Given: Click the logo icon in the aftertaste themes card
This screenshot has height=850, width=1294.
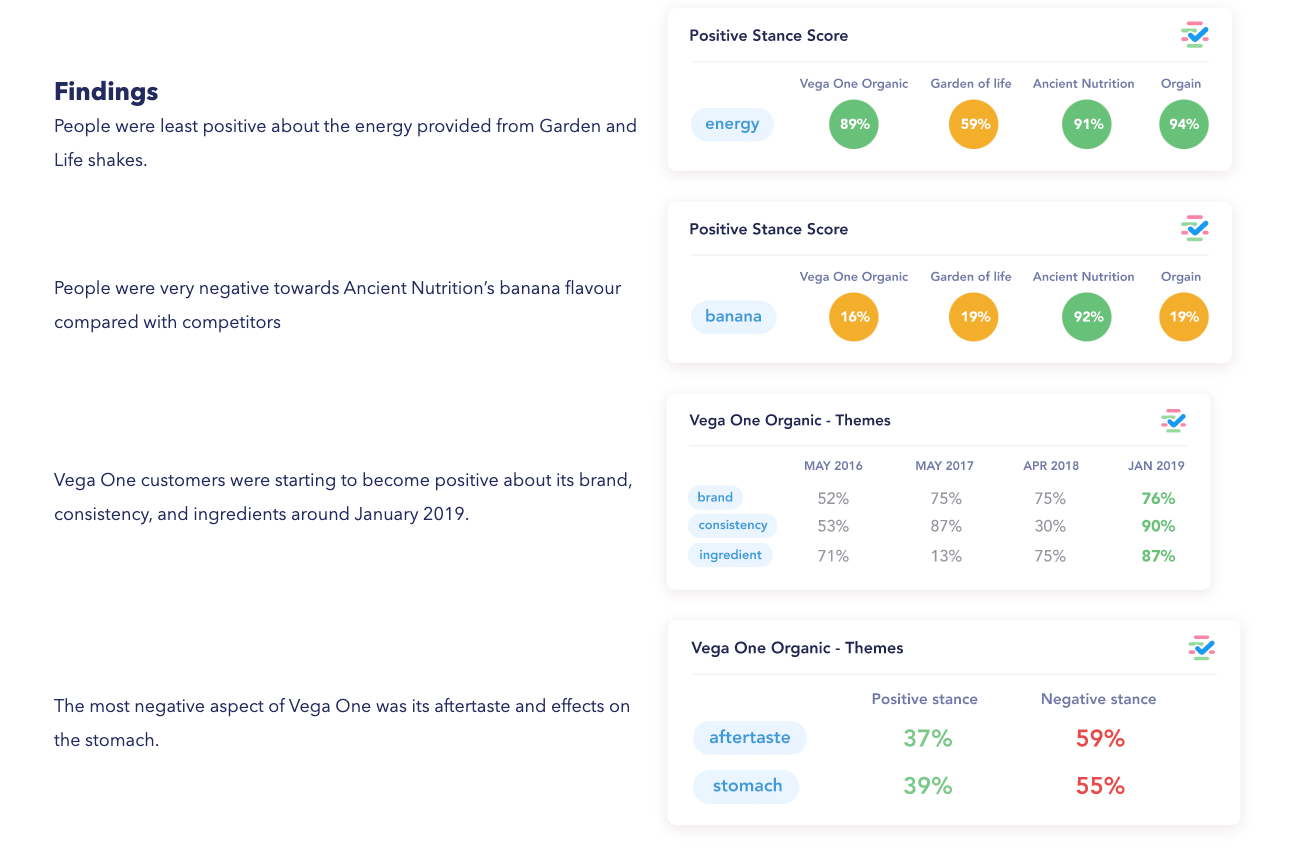Looking at the screenshot, I should pos(1201,647).
